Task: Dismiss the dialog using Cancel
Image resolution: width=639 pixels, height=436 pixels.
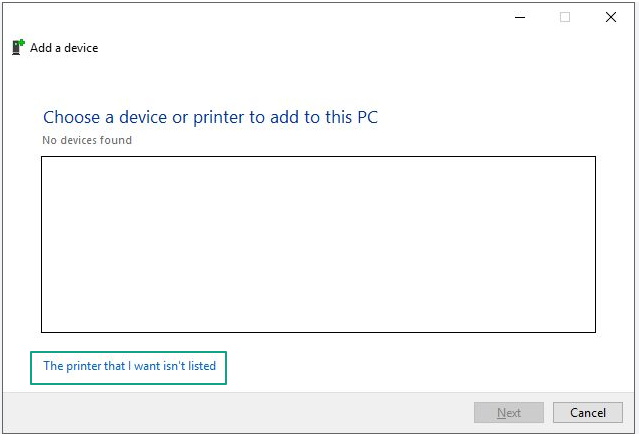Action: [x=588, y=413]
